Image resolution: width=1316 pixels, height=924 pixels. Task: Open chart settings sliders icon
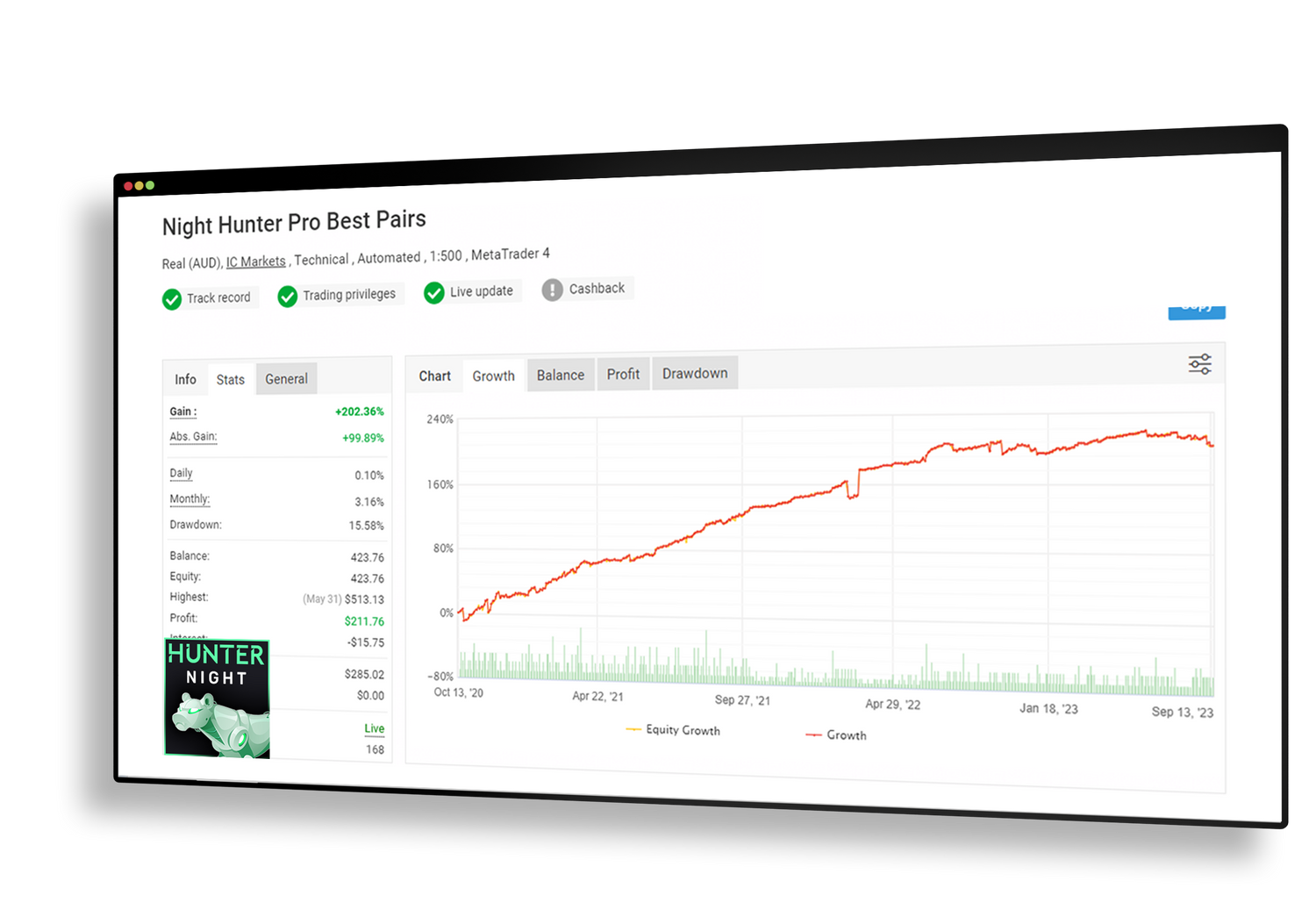[x=1199, y=364]
